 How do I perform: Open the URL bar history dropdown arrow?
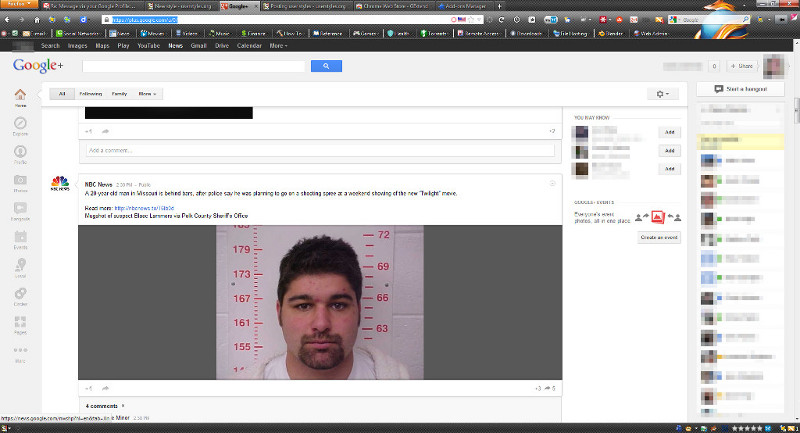coord(479,19)
